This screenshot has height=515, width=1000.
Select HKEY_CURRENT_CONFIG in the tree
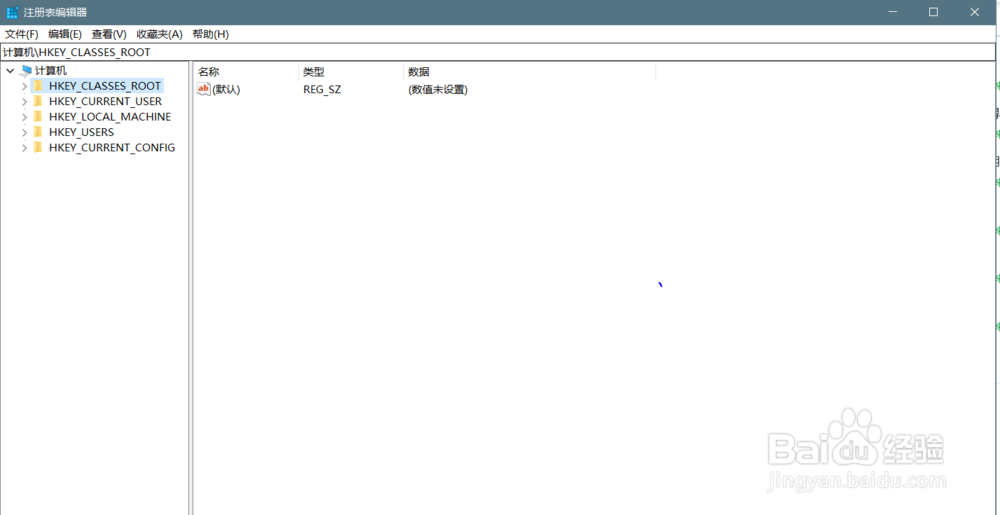click(112, 147)
